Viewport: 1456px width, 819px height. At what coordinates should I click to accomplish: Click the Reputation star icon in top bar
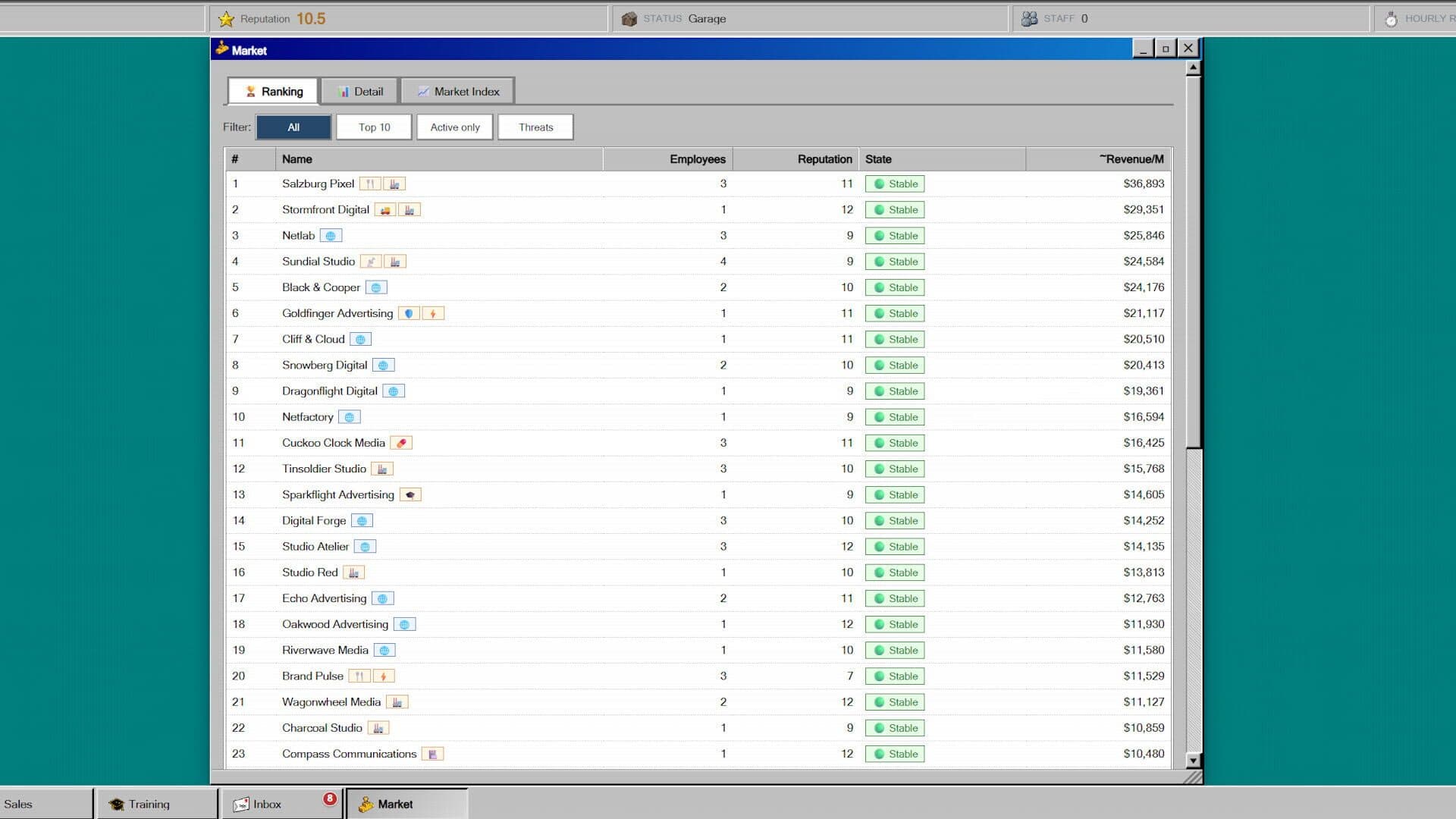point(226,19)
